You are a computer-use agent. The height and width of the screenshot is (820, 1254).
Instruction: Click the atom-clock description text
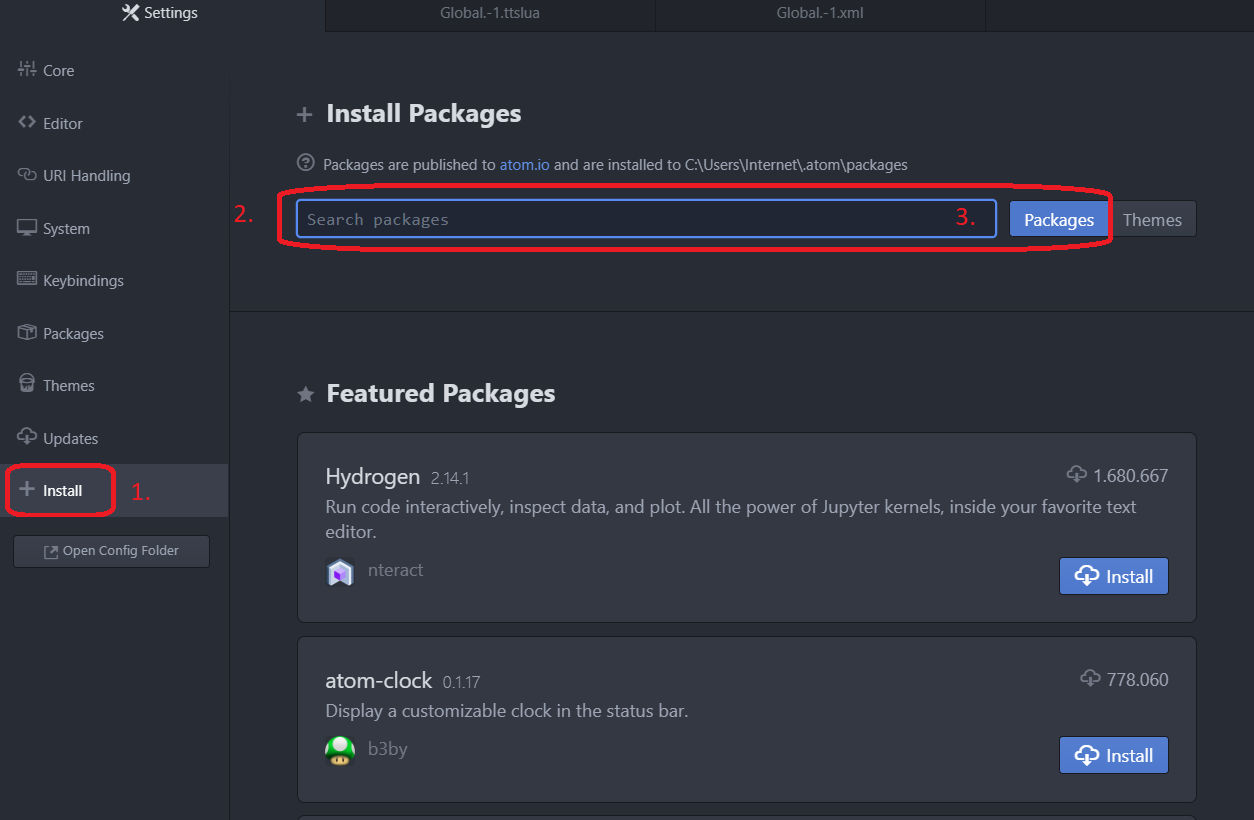point(507,711)
